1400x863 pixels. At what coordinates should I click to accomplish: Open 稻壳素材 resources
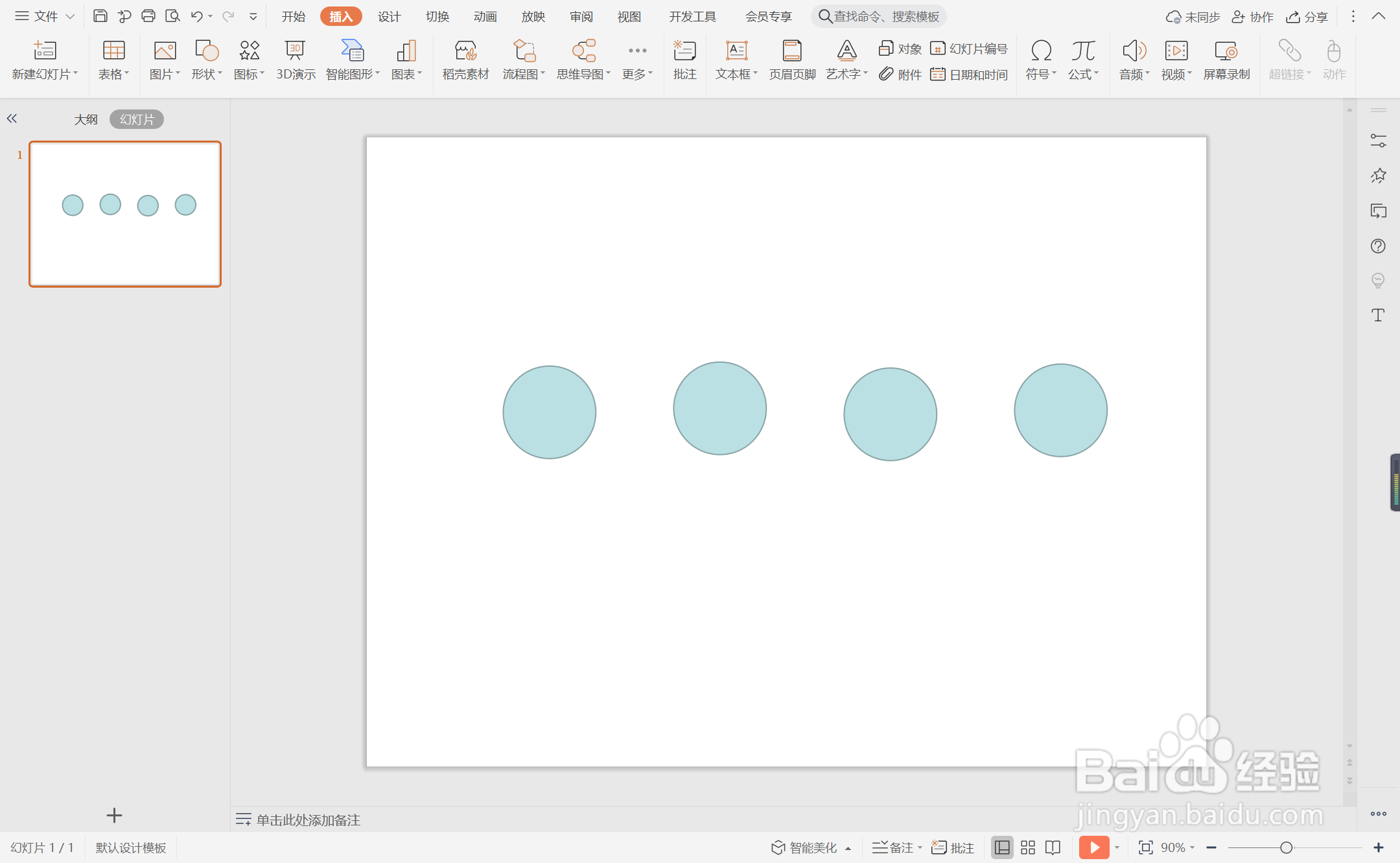tap(465, 60)
